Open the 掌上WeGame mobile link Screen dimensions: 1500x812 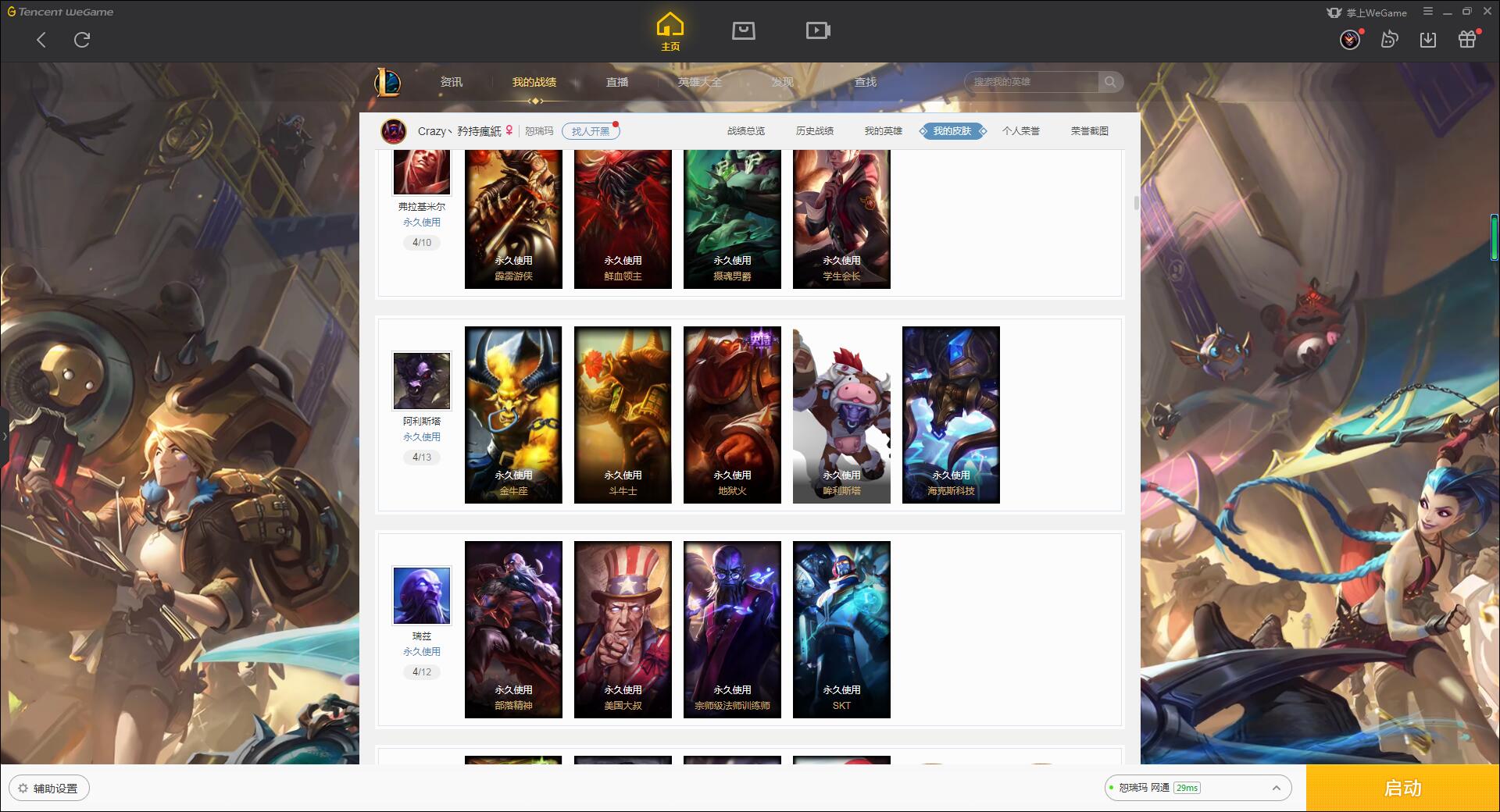[1367, 12]
